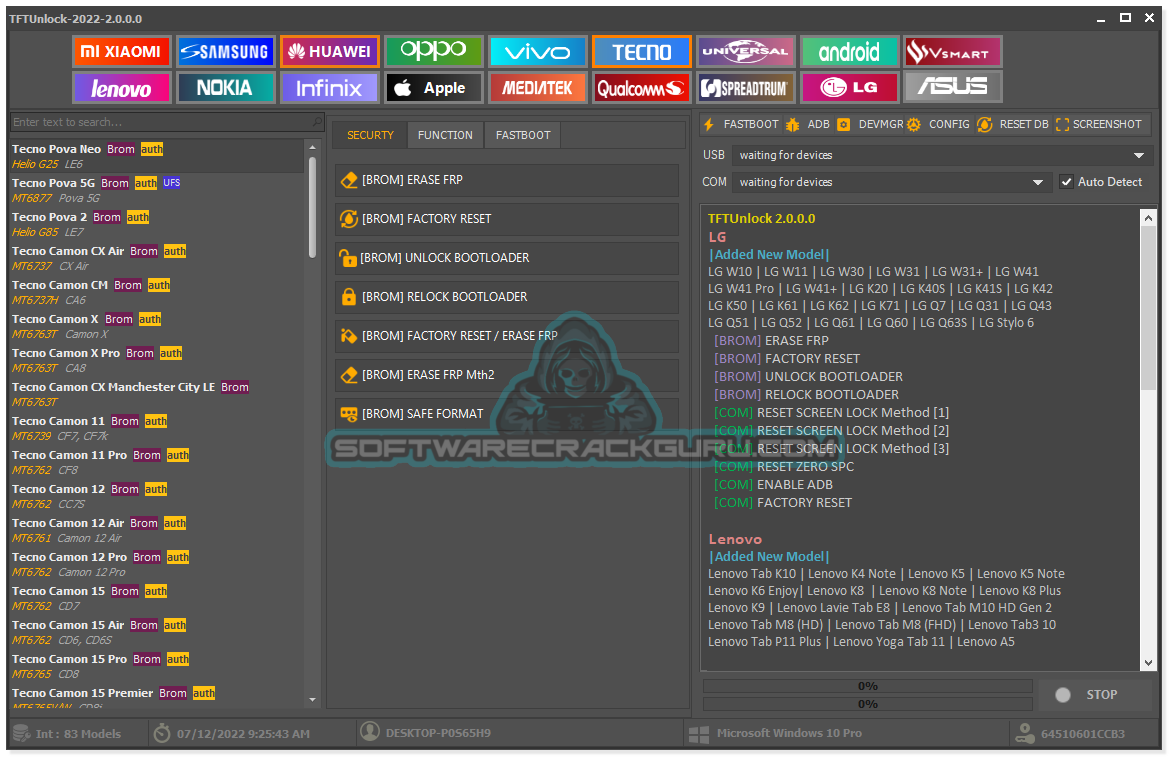Click RESET DB in the toolbar
The height and width of the screenshot is (757, 1169).
pyautogui.click(x=1012, y=124)
